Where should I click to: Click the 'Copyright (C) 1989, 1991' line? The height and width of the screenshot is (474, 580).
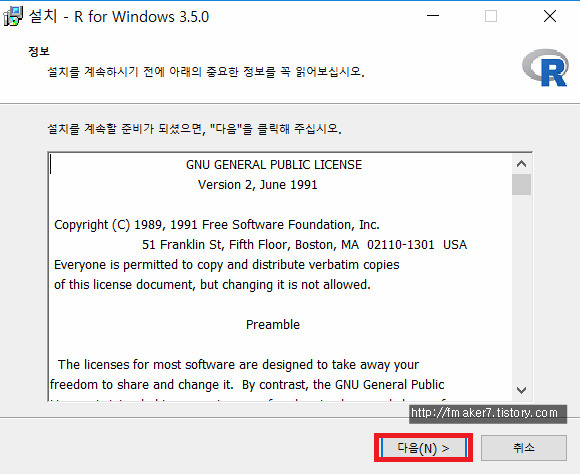pyautogui.click(x=217, y=225)
